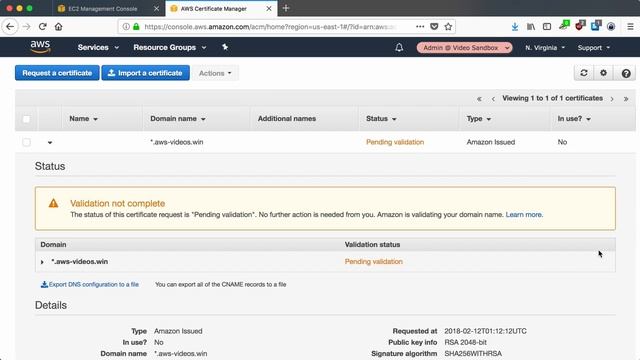Click Request a certificate button

57,73
